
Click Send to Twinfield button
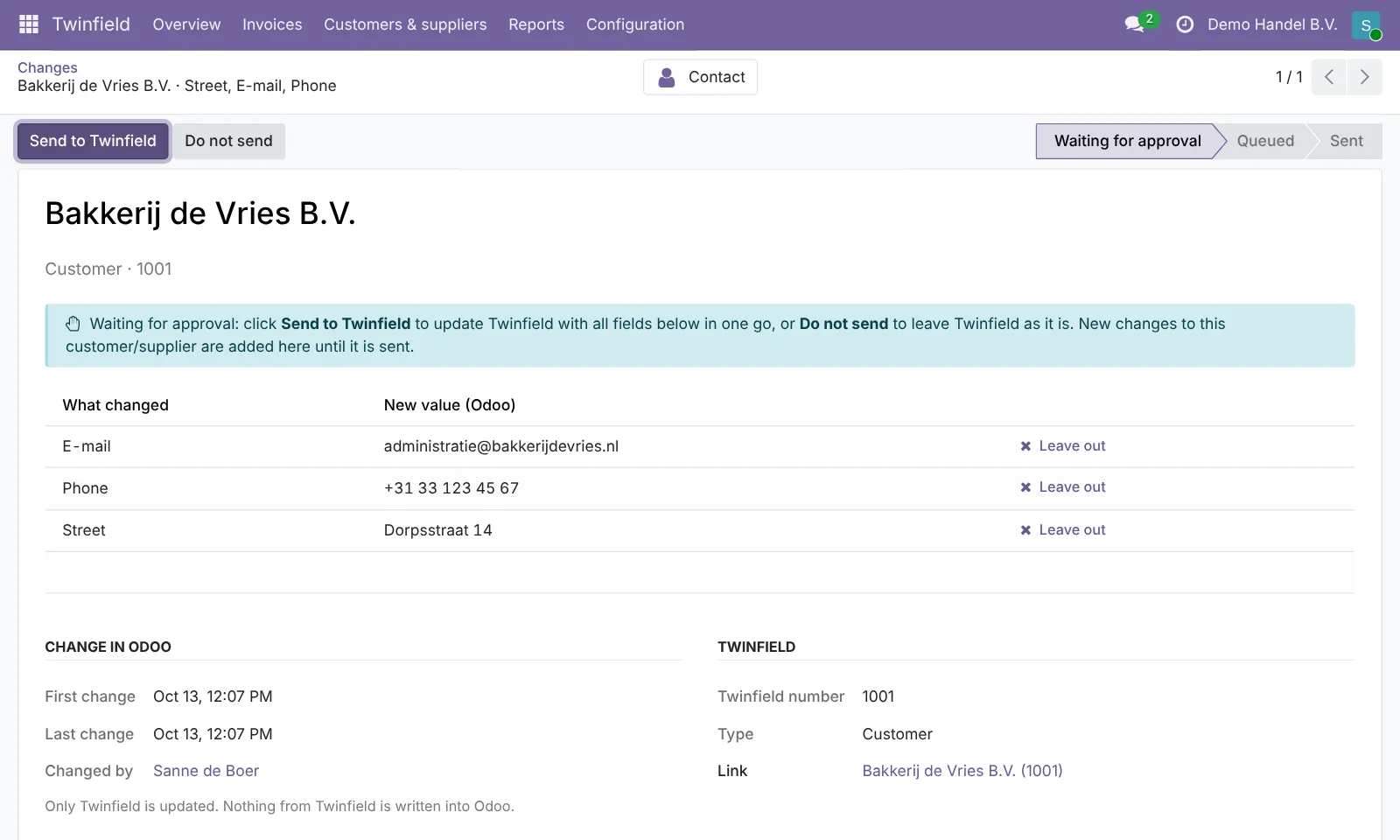coord(93,141)
